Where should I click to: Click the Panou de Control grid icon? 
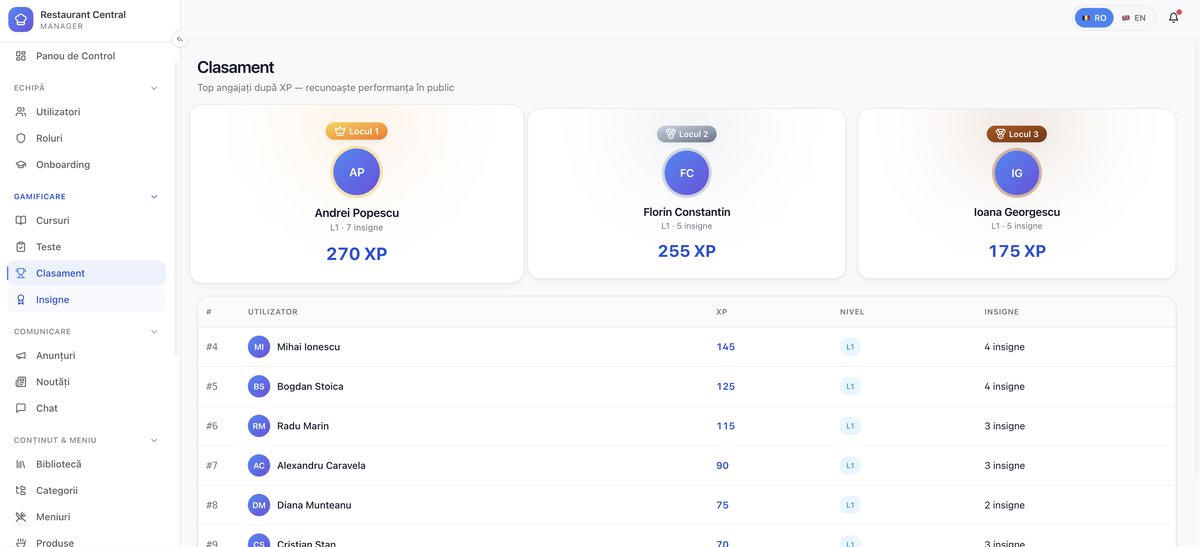coord(21,56)
